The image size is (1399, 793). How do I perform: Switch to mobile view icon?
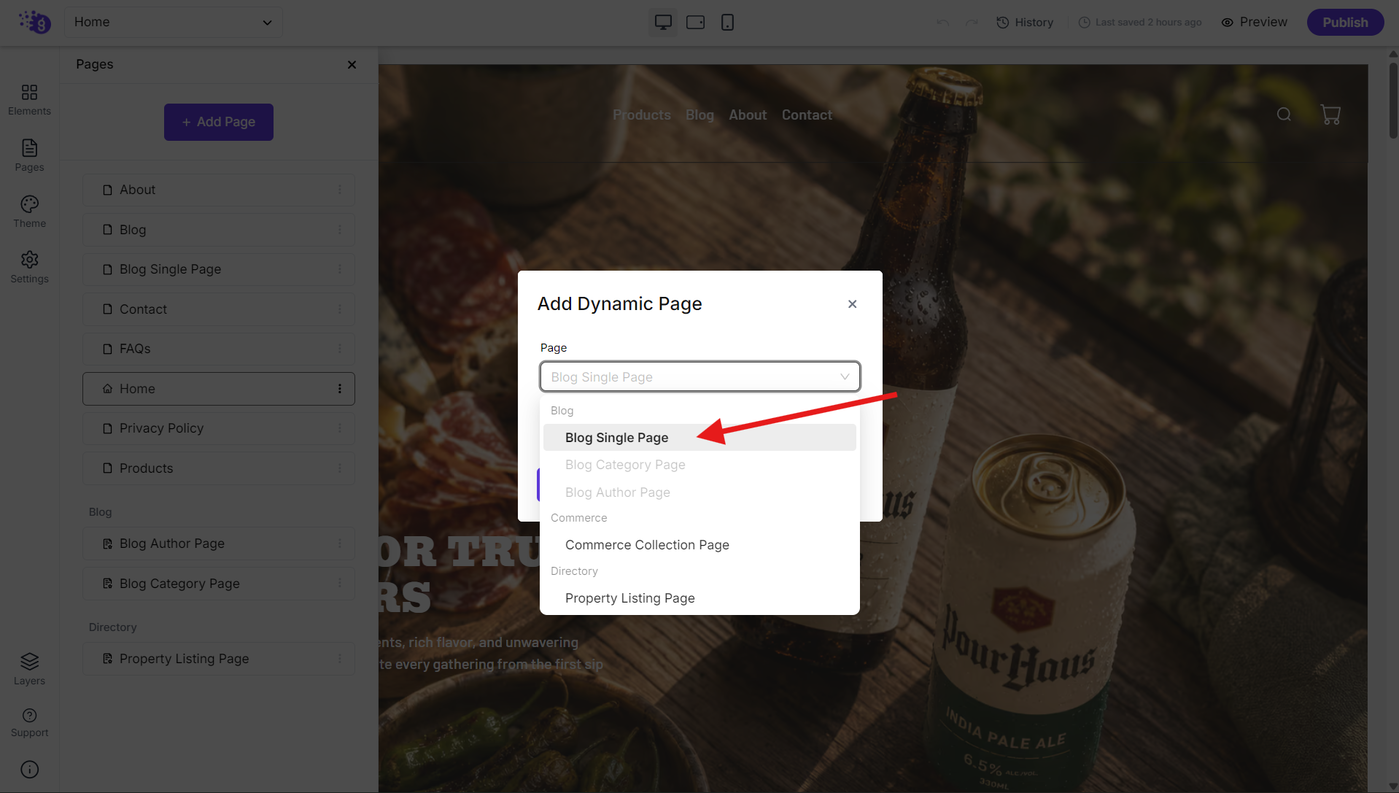(727, 22)
